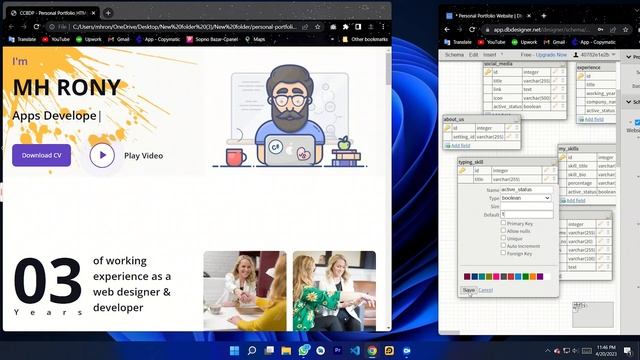Viewport: 640px width, 360px height.
Task: Open the taskbar clock and date
Action: click(x=607, y=351)
